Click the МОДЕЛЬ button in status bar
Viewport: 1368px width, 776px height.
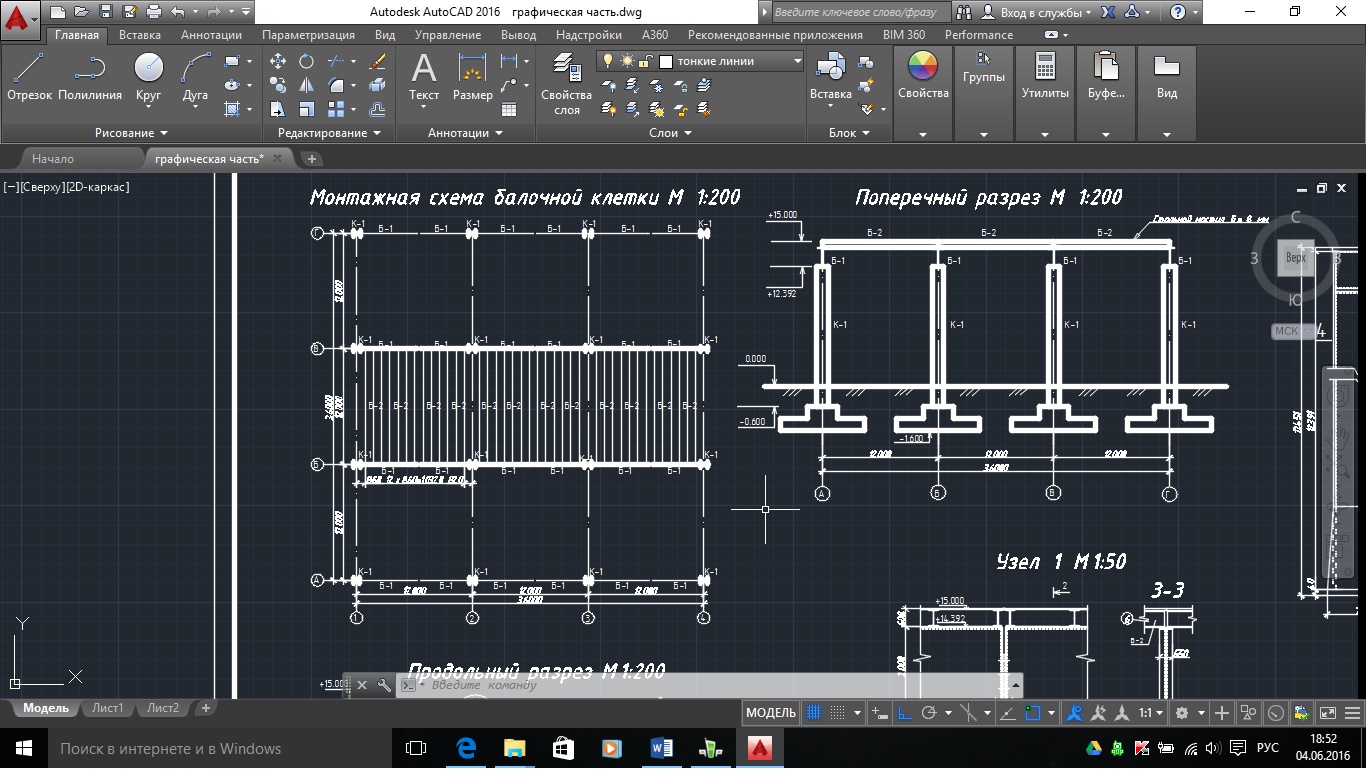point(772,713)
